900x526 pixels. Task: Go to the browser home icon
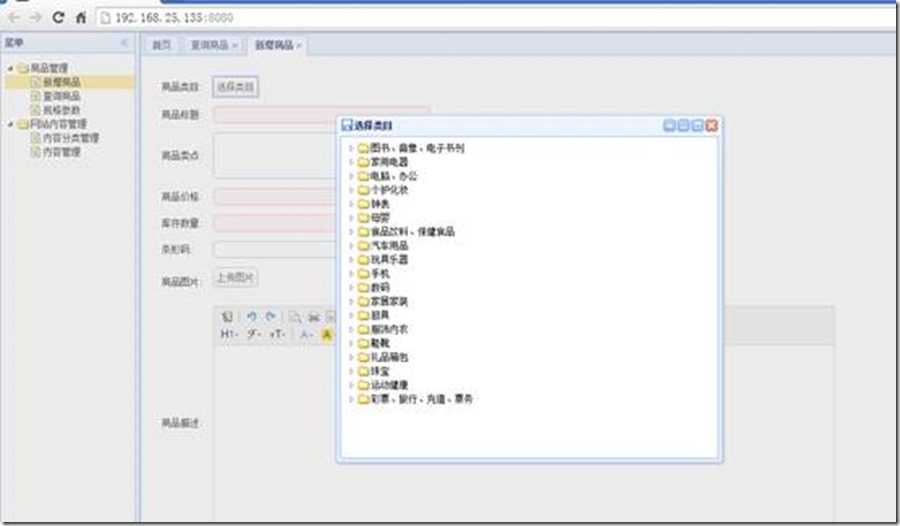tap(81, 18)
